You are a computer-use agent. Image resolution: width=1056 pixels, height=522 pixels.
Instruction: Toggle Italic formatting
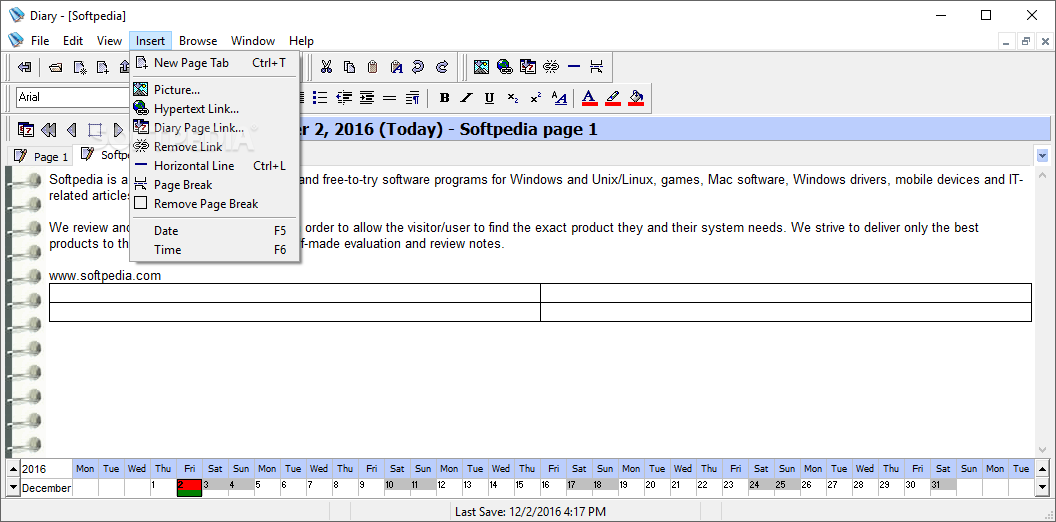[x=467, y=98]
